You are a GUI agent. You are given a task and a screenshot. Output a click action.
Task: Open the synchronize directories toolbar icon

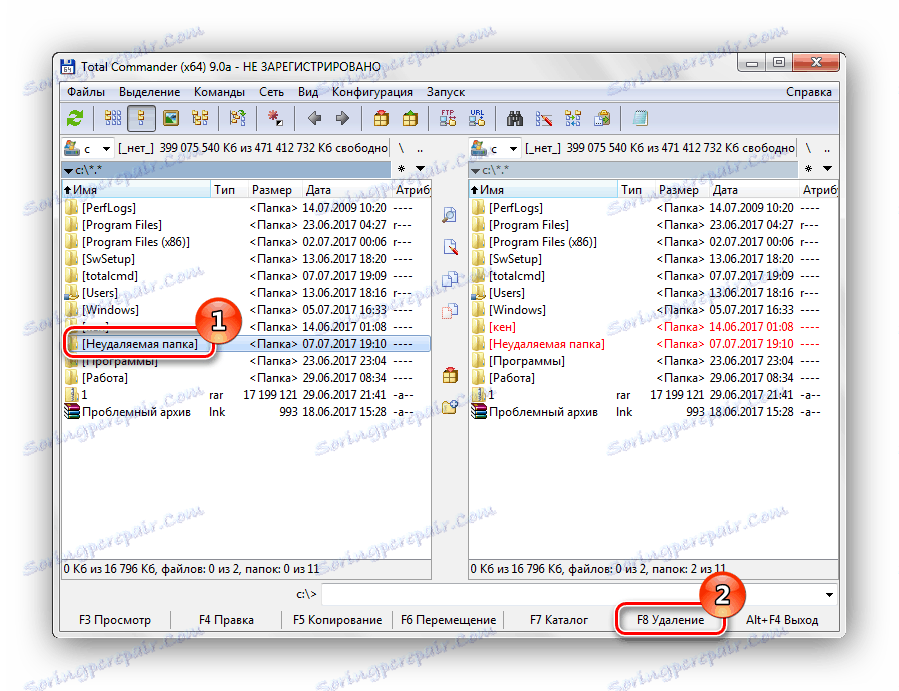[x=572, y=118]
